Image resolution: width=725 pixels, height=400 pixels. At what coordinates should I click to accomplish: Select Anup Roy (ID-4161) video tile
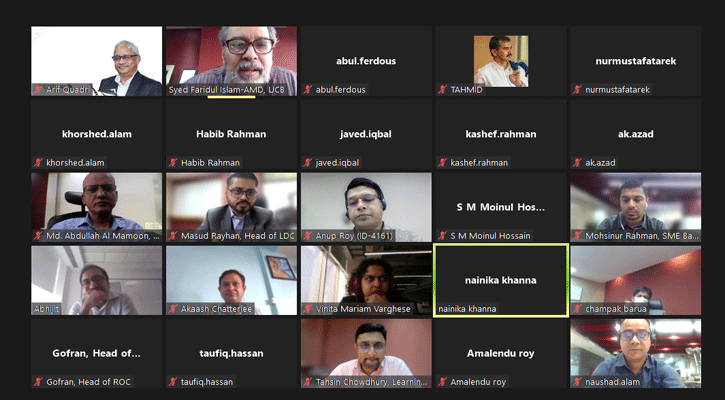pyautogui.click(x=366, y=207)
